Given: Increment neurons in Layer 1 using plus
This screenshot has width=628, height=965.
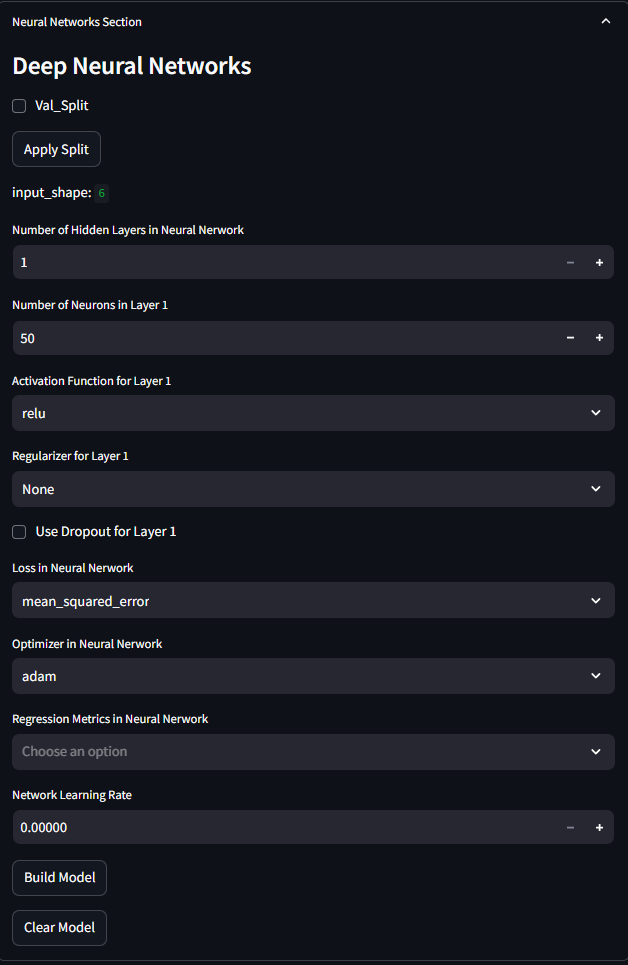Looking at the screenshot, I should click(599, 338).
